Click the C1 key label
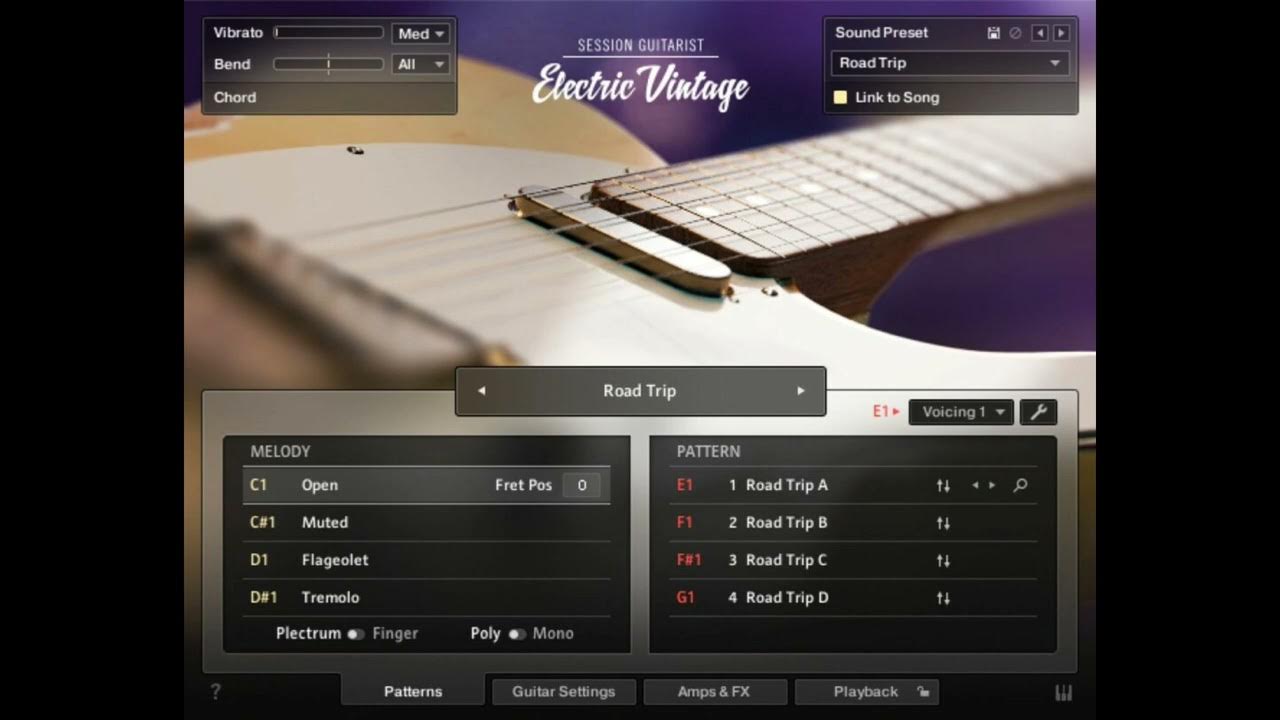Image resolution: width=1280 pixels, height=720 pixels. click(x=259, y=485)
